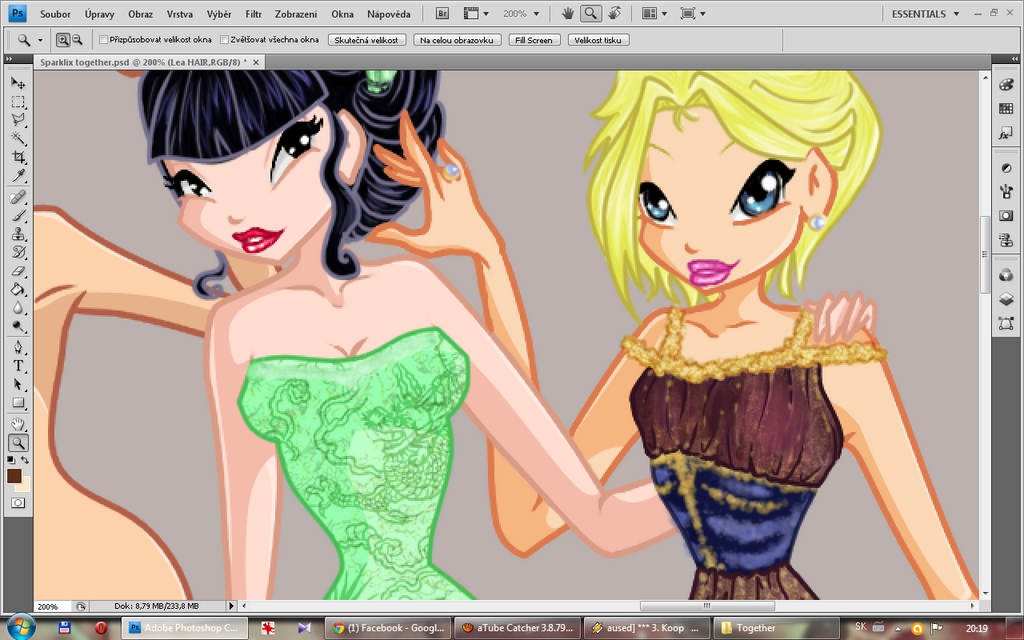
Task: Toggle Quick Mask mode
Action: click(x=18, y=503)
